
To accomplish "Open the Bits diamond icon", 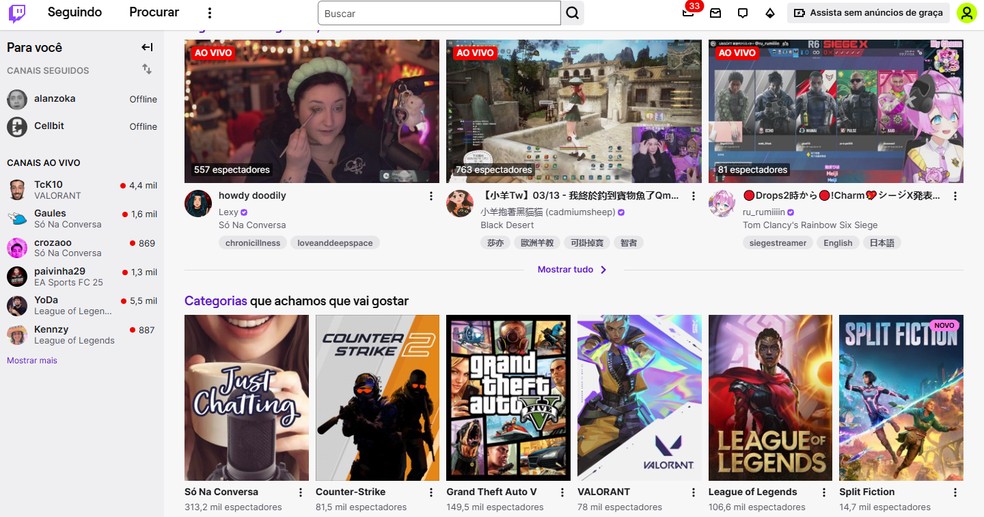I will [770, 13].
